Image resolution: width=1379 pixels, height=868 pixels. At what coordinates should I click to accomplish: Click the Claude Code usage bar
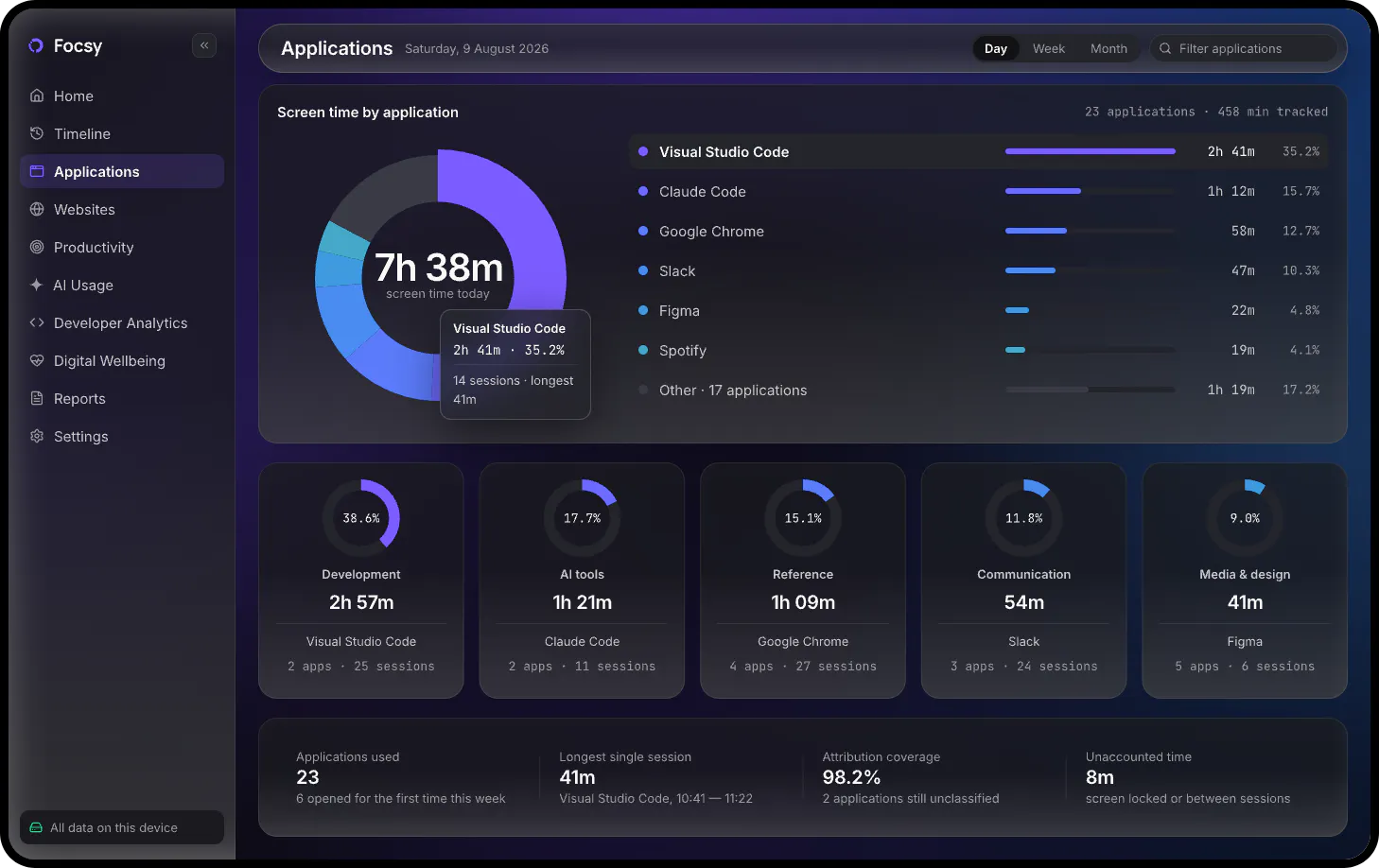[1091, 191]
